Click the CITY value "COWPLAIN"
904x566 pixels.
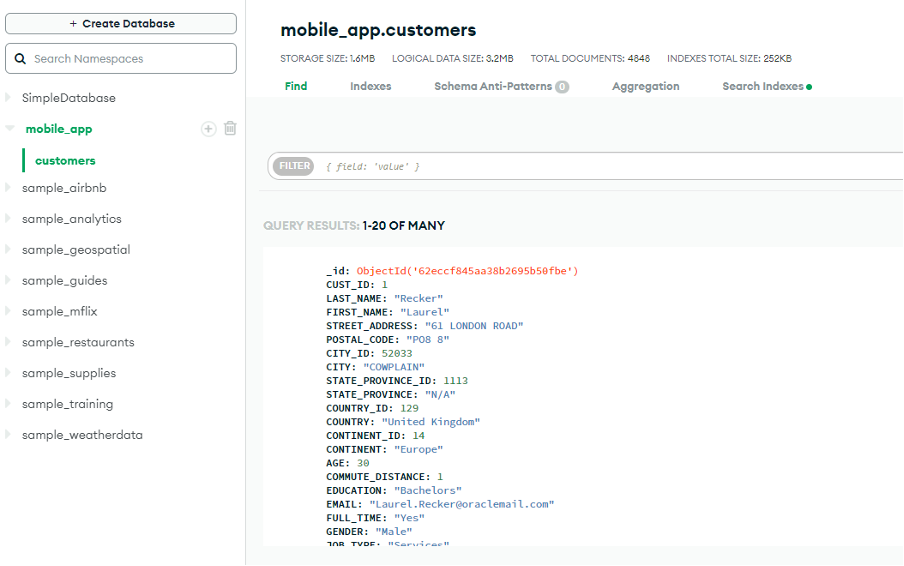click(x=394, y=367)
